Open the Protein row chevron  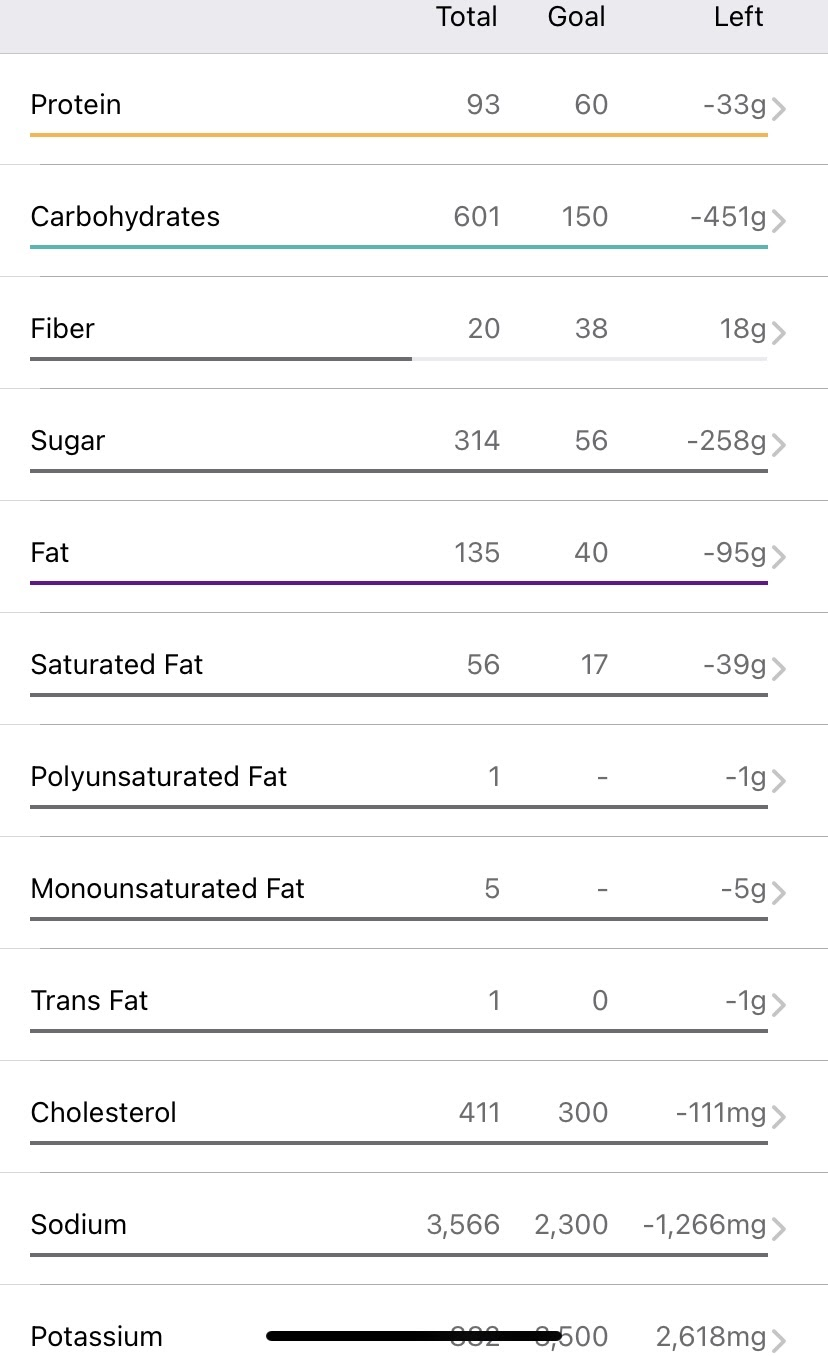click(x=779, y=109)
